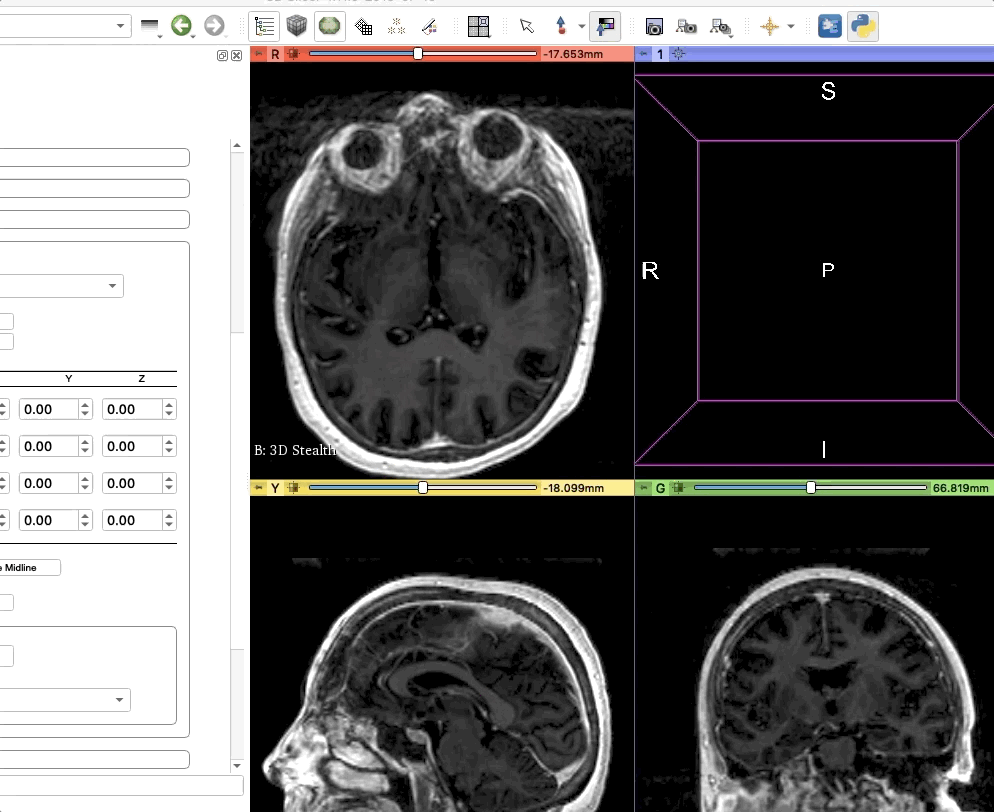This screenshot has height=812, width=994.
Task: Toggle the crosshair display
Action: point(770,27)
